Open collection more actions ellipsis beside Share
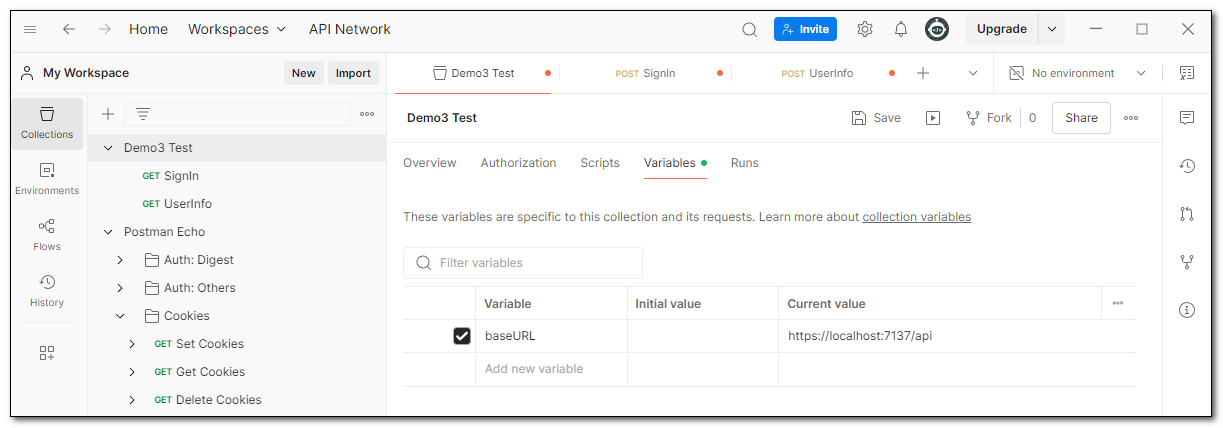1223x428 pixels. coord(1131,118)
